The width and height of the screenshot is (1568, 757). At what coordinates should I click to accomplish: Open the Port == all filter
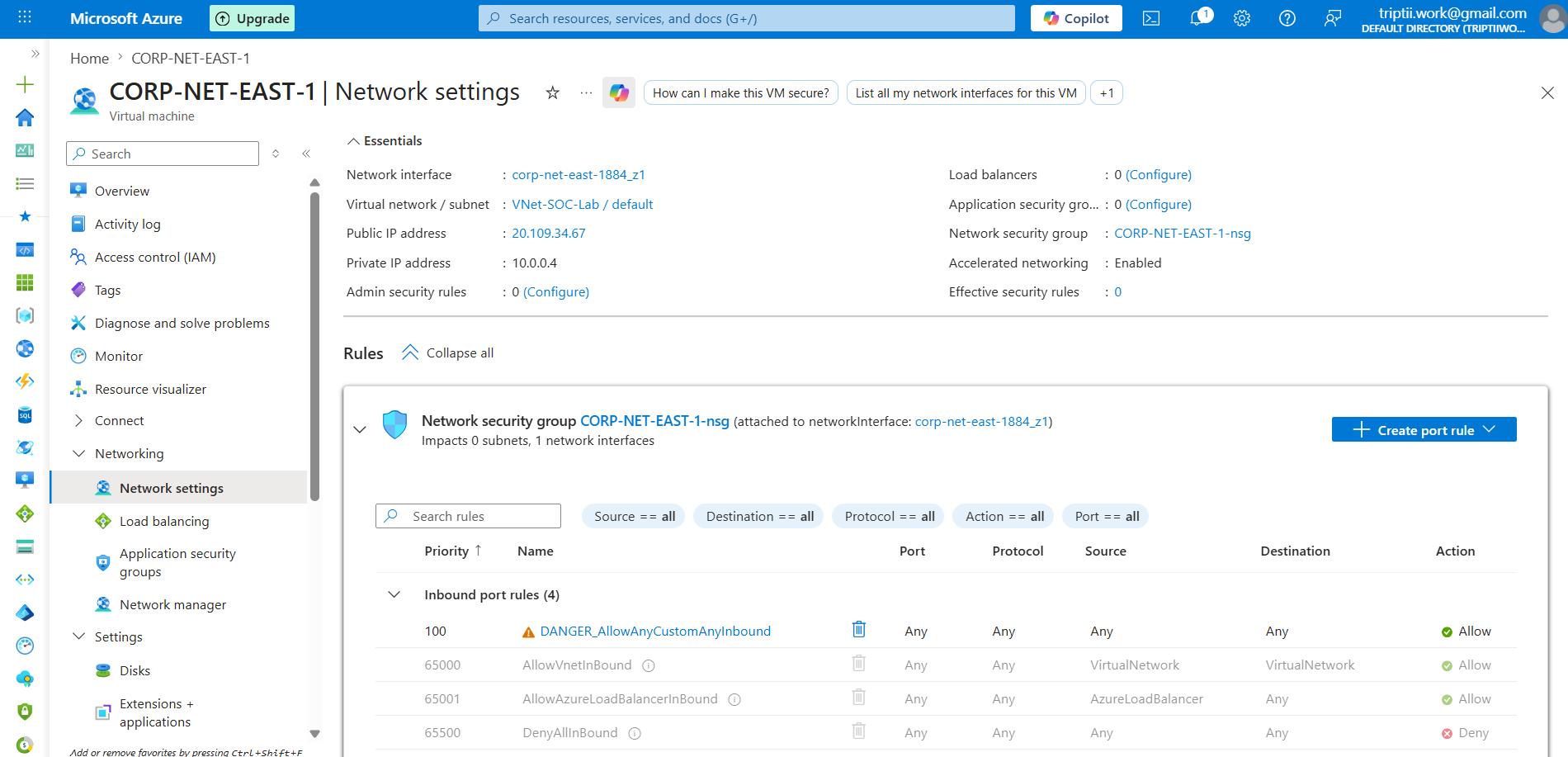(x=1106, y=516)
